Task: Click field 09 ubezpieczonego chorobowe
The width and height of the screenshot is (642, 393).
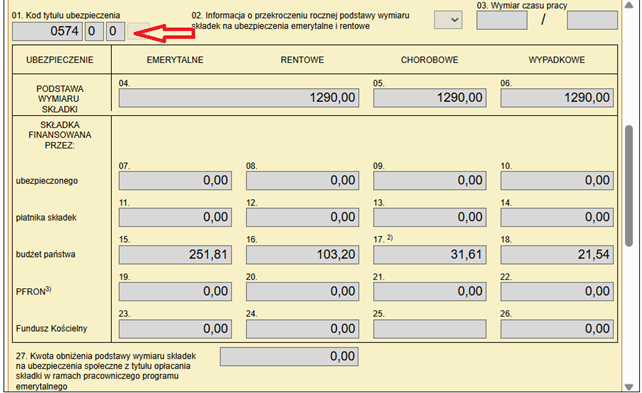Action: pos(430,181)
